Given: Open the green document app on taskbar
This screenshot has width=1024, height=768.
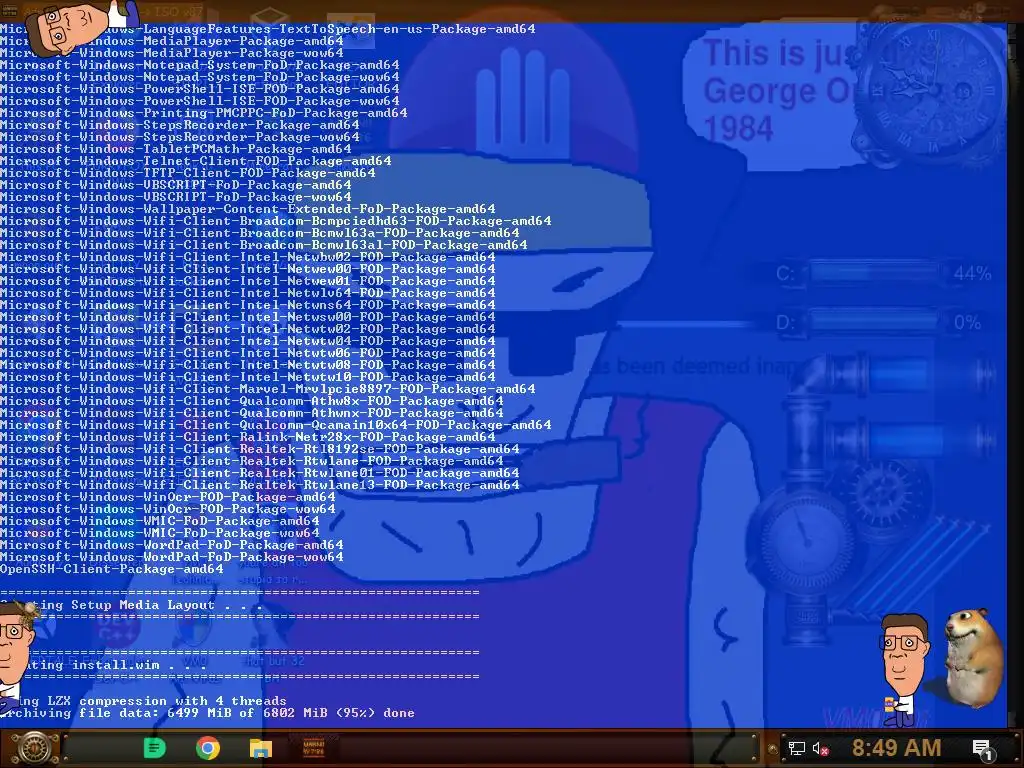Looking at the screenshot, I should (x=154, y=748).
